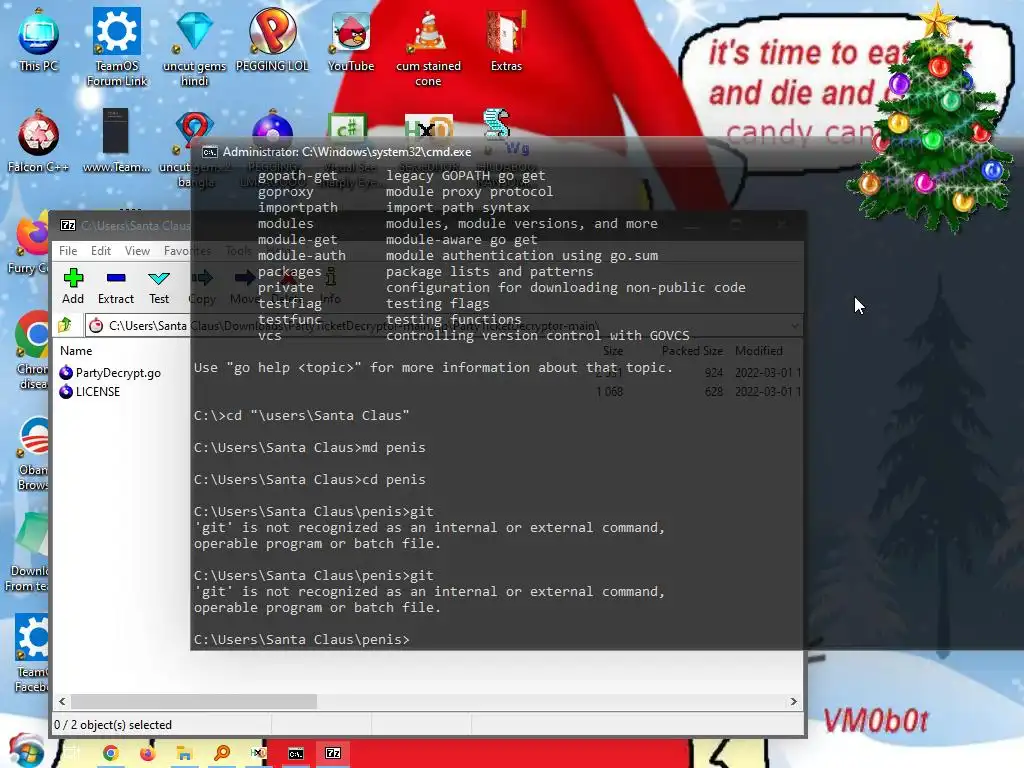Click the orange magnifier taskbar icon

click(x=222, y=753)
